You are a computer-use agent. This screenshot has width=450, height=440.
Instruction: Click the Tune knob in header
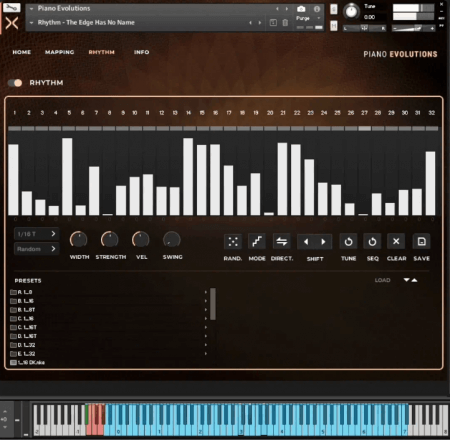[351, 12]
